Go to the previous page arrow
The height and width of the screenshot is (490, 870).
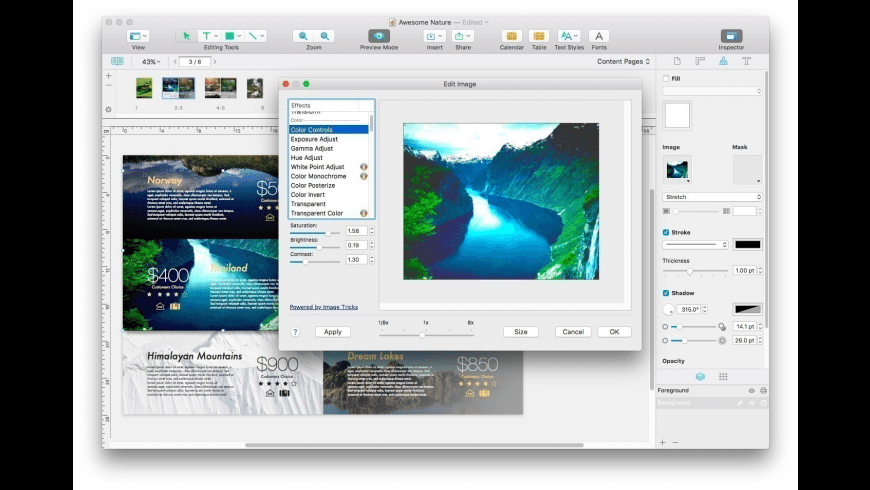tap(175, 62)
